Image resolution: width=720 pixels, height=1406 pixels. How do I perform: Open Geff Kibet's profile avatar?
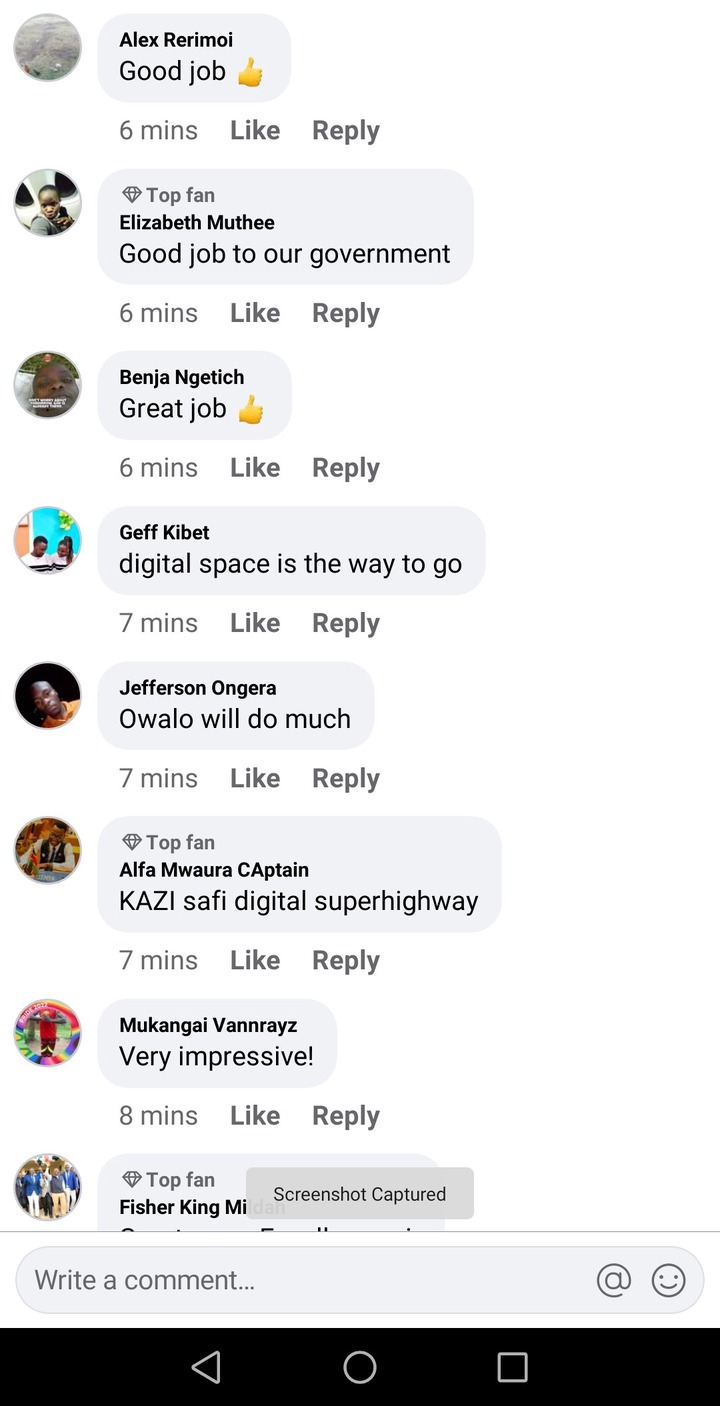click(47, 540)
